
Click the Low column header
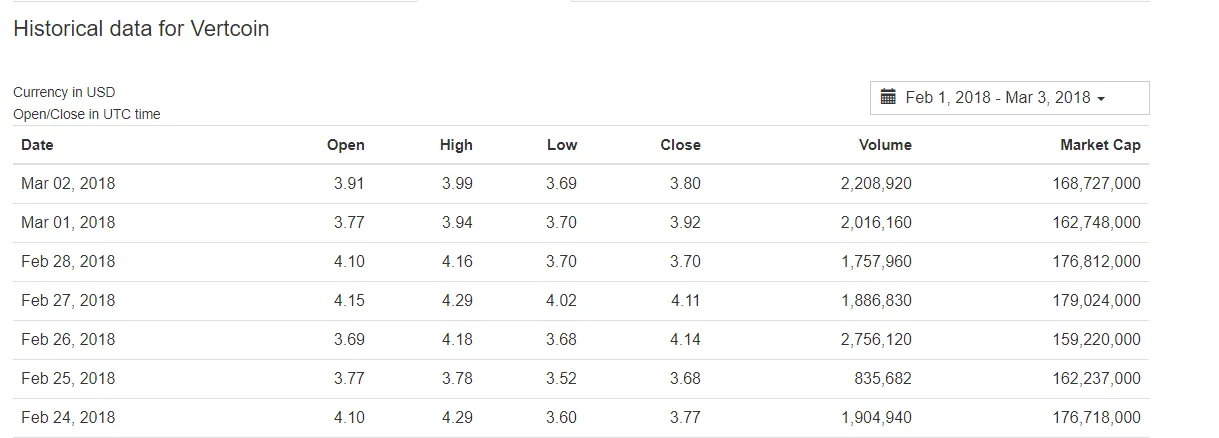[562, 145]
